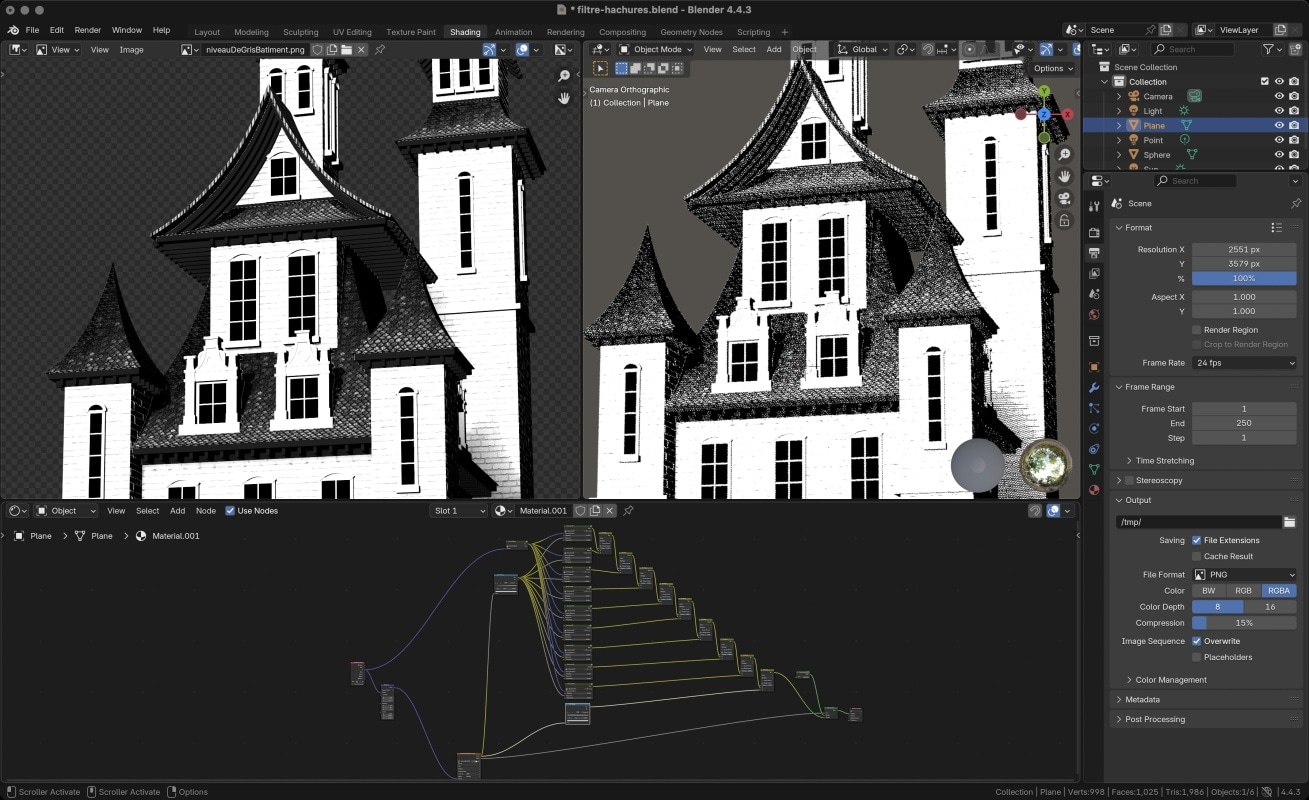This screenshot has width=1309, height=800.
Task: Disable Sphere in renders via camera icon
Action: (x=1295, y=155)
